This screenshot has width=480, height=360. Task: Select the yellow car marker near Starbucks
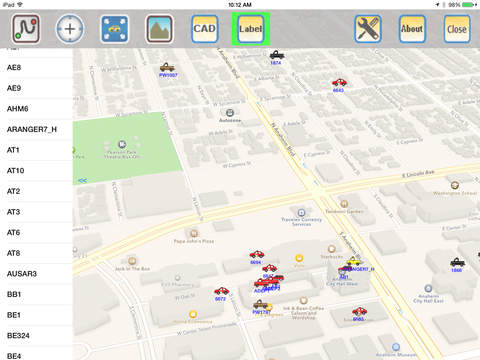coord(353,261)
